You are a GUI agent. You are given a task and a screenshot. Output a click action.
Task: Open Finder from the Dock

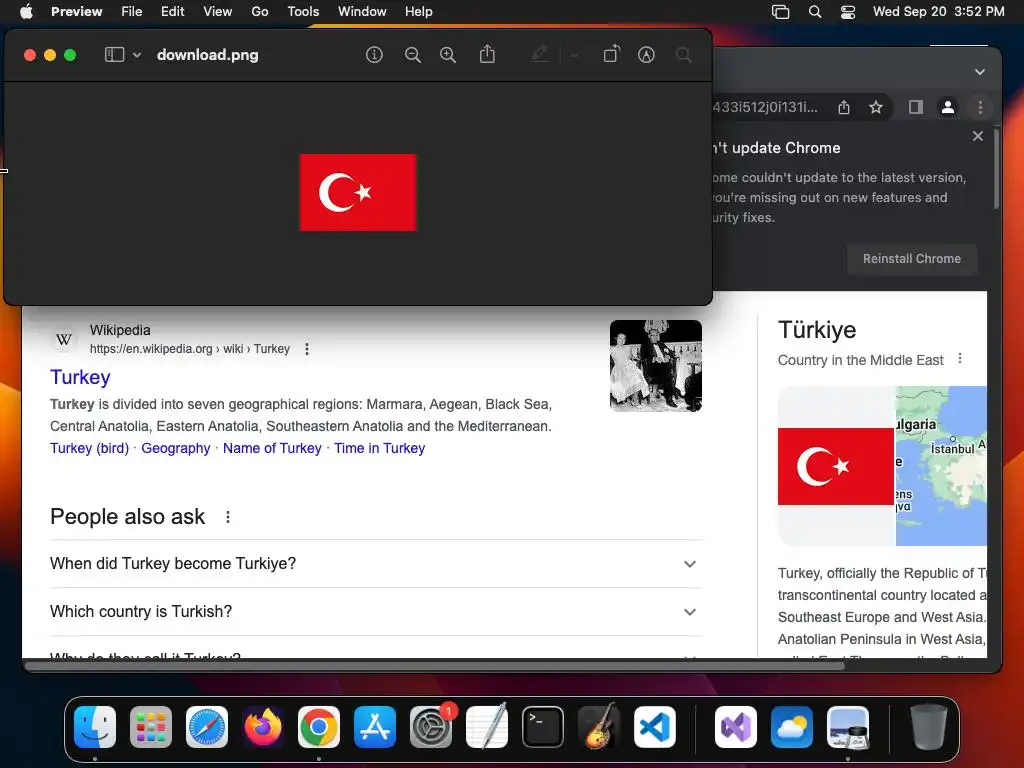(x=95, y=726)
